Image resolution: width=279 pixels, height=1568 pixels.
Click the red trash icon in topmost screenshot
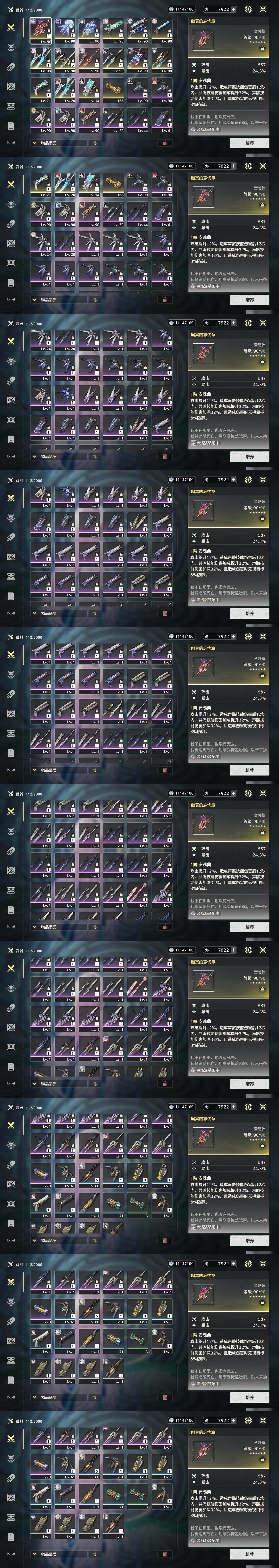point(165,143)
